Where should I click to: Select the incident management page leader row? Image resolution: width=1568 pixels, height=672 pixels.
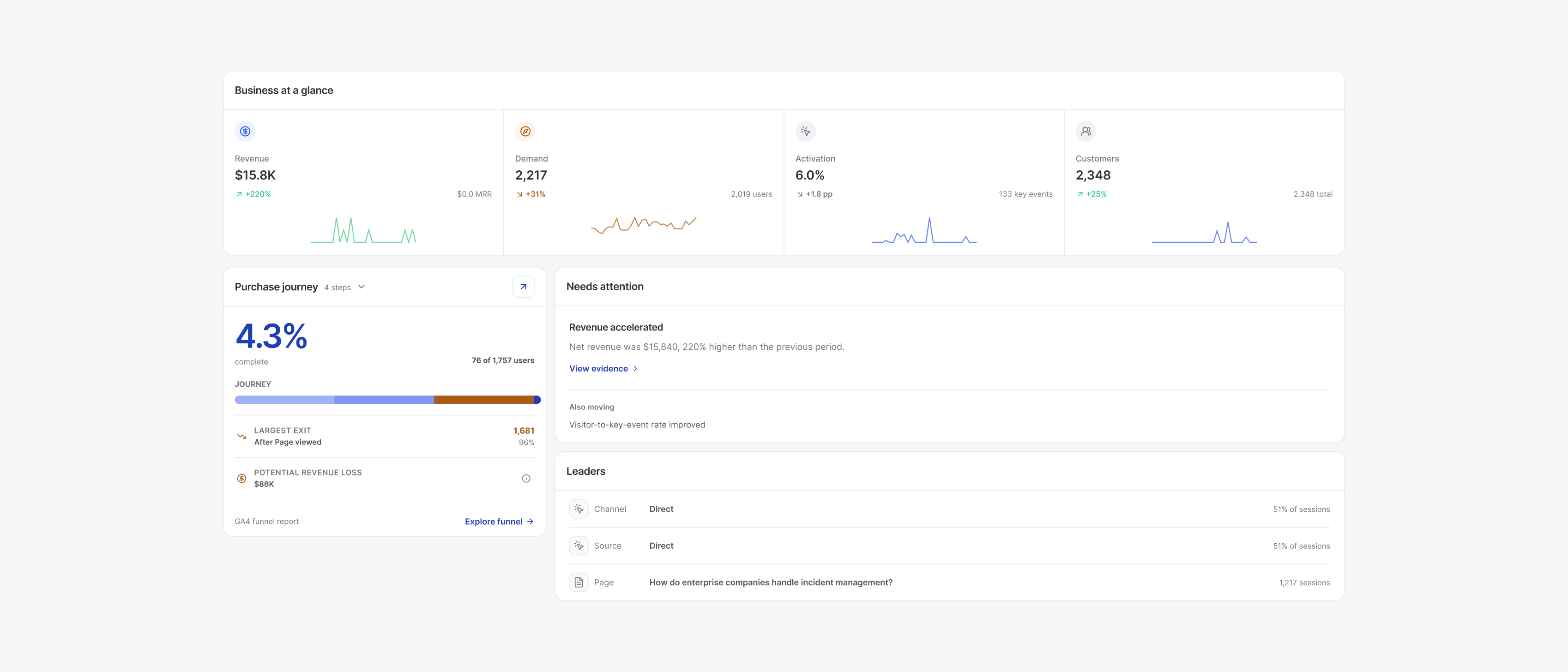[x=950, y=582]
